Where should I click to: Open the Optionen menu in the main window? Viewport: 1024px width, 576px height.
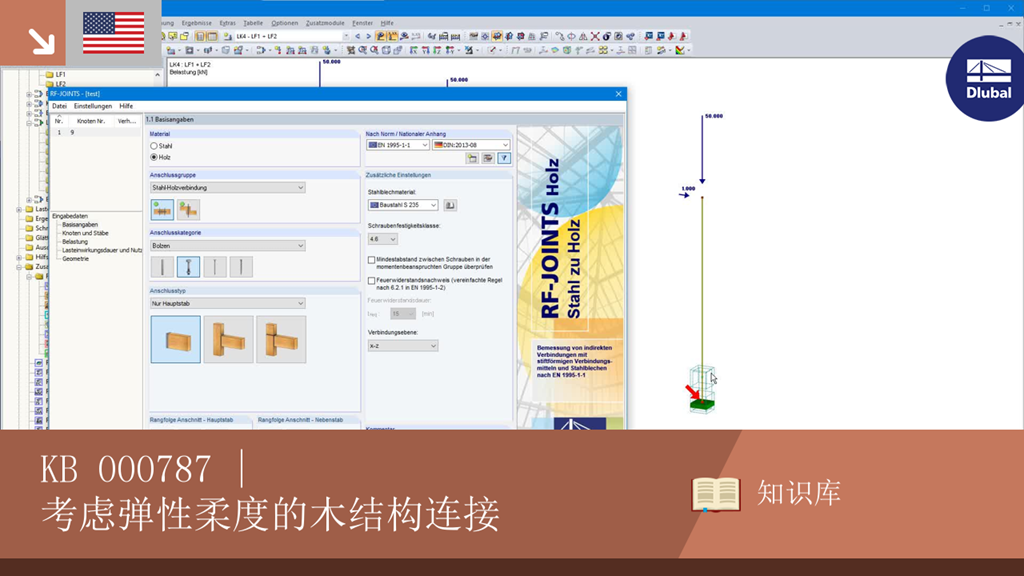tap(284, 23)
